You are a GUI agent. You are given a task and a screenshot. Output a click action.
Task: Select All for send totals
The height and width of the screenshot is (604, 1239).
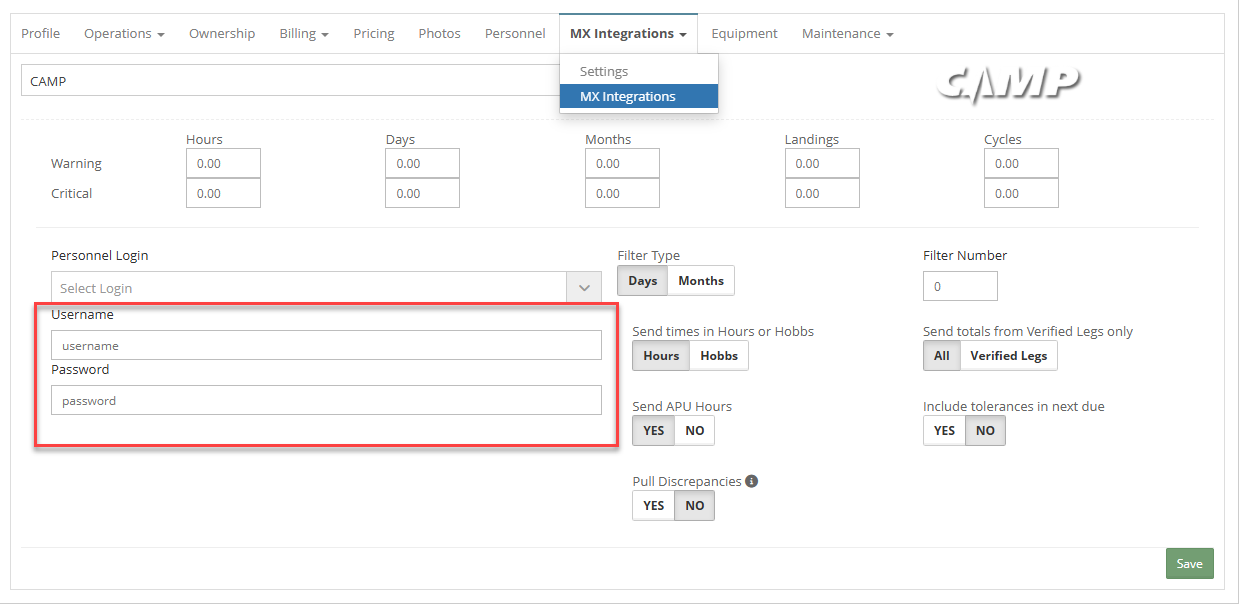942,356
